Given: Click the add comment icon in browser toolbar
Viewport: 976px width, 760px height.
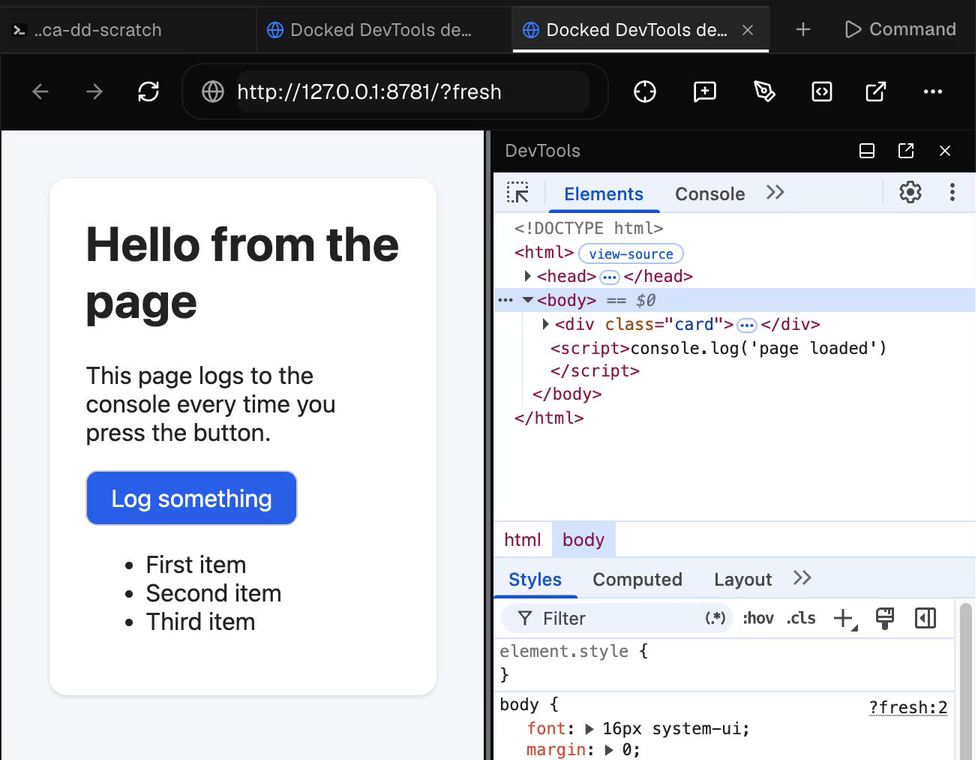Looking at the screenshot, I should click(x=705, y=91).
